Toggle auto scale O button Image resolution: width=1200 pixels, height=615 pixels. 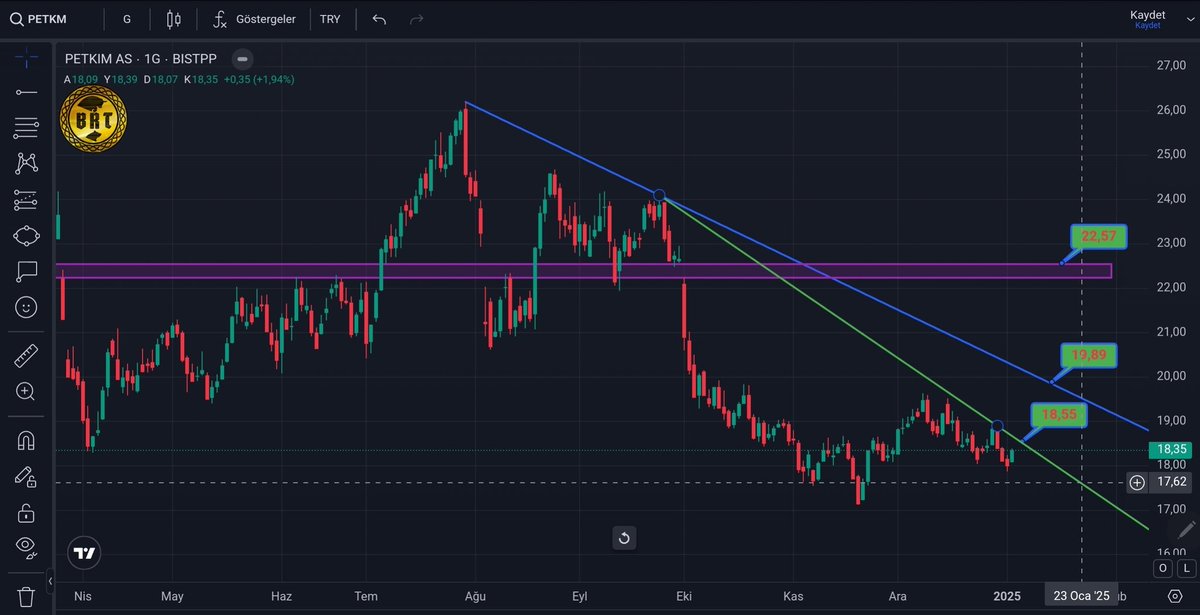pos(1163,568)
